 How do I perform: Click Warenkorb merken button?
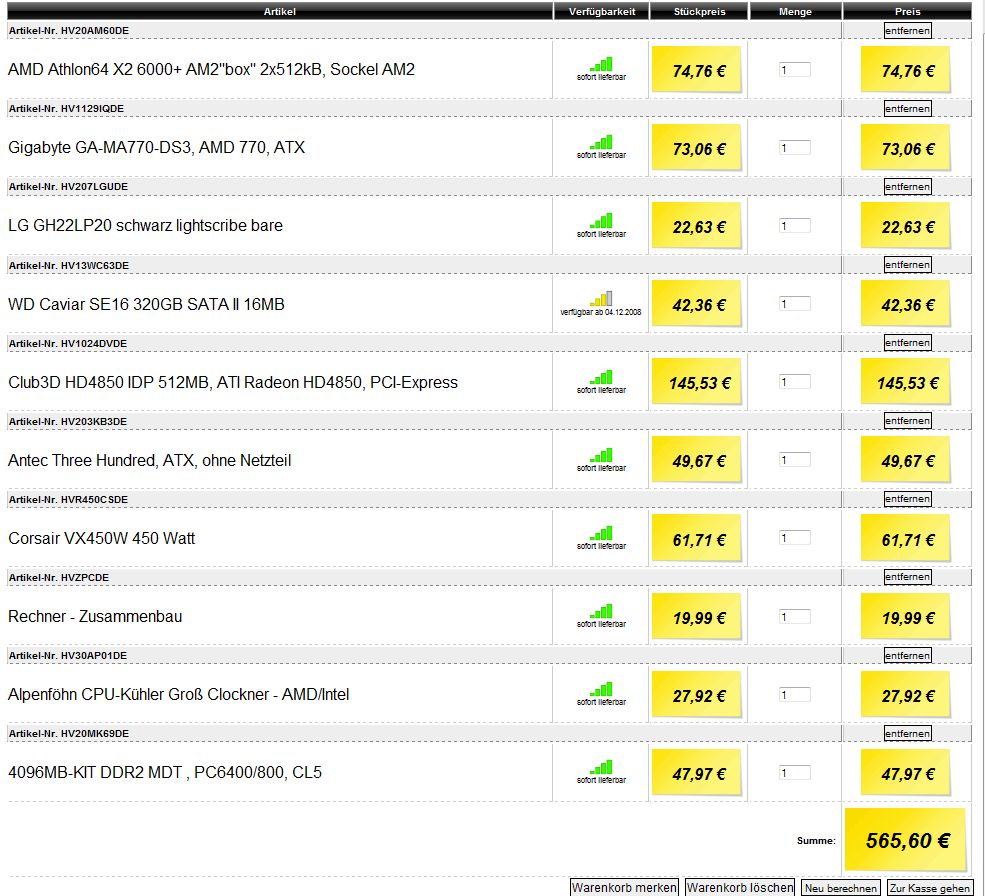coord(624,887)
